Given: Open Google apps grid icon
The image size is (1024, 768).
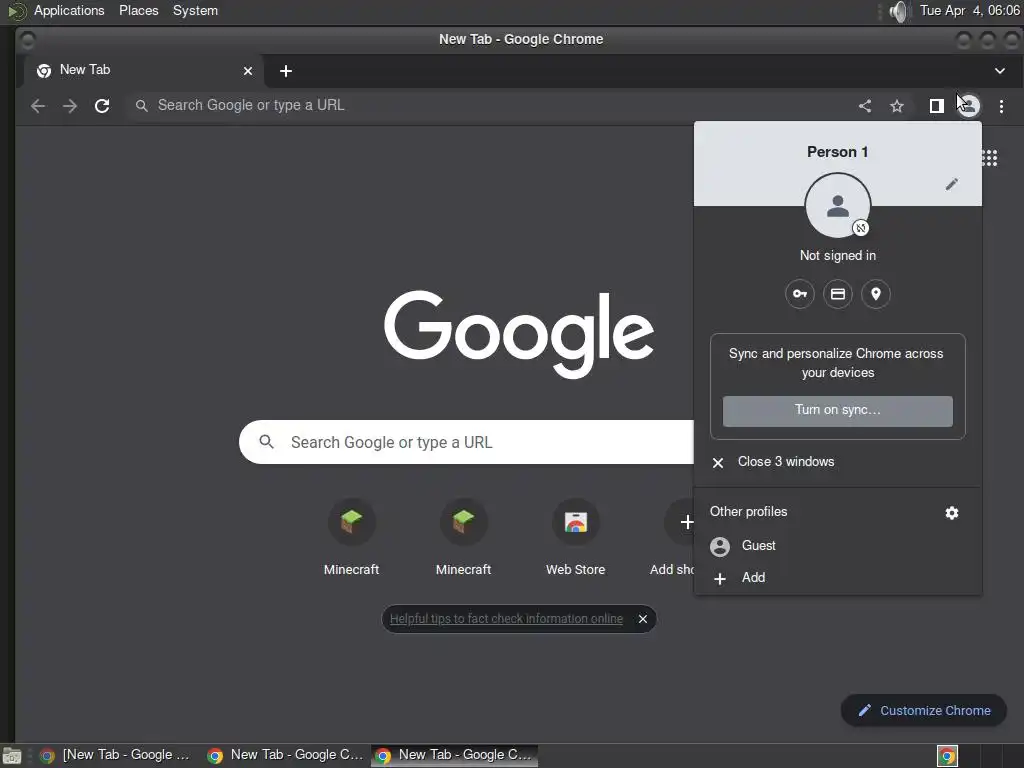Looking at the screenshot, I should tap(990, 157).
